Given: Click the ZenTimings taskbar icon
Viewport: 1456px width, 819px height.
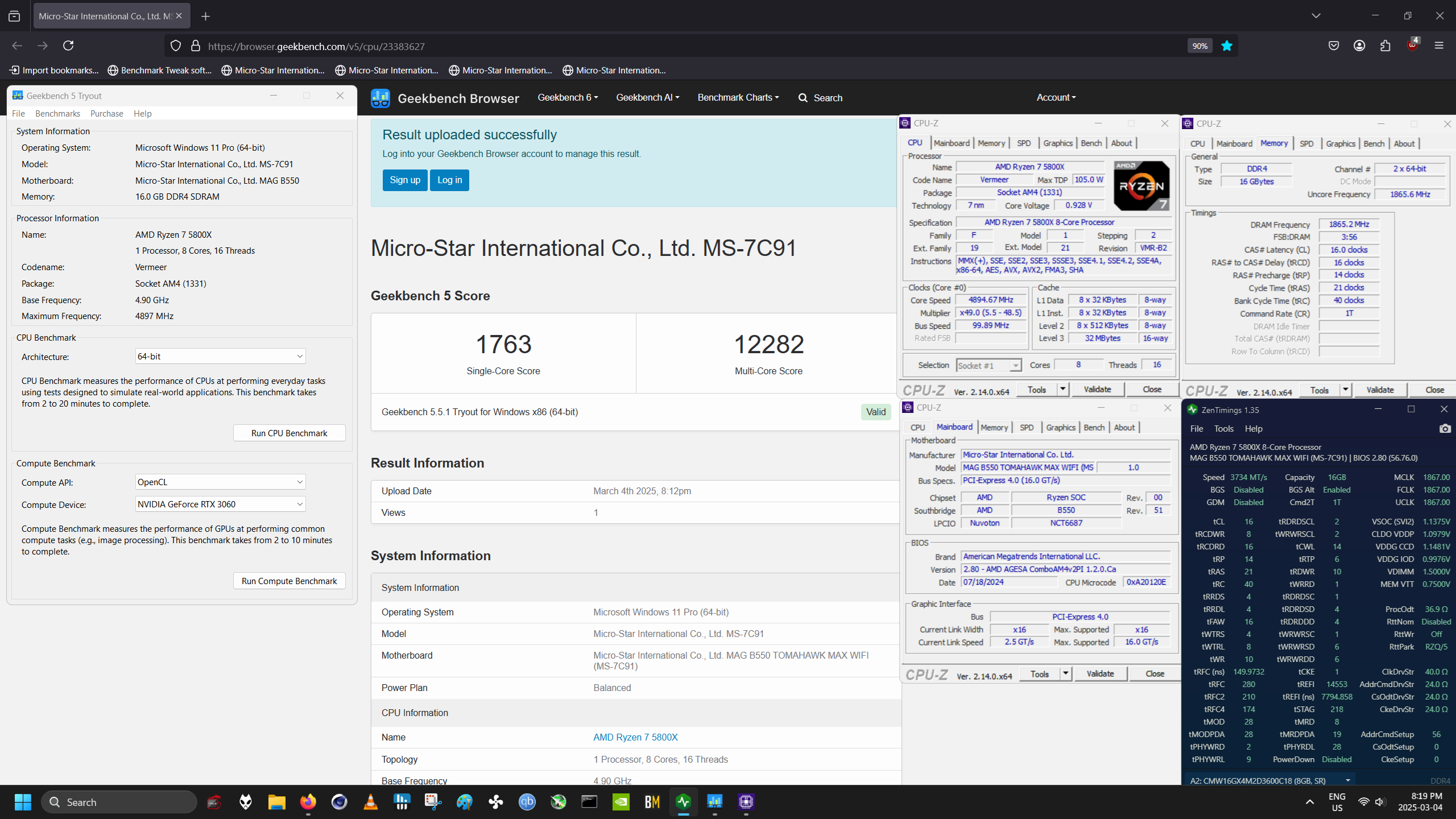Looking at the screenshot, I should 684,802.
